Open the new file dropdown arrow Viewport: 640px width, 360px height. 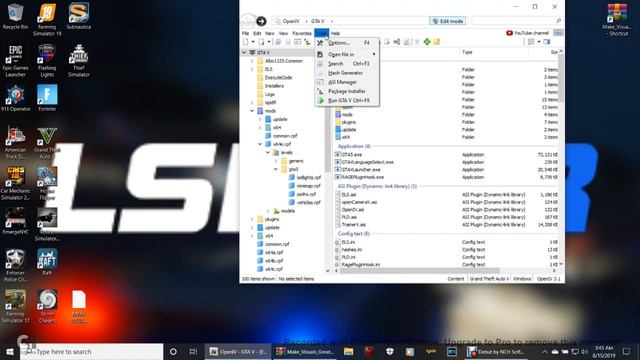[253, 42]
